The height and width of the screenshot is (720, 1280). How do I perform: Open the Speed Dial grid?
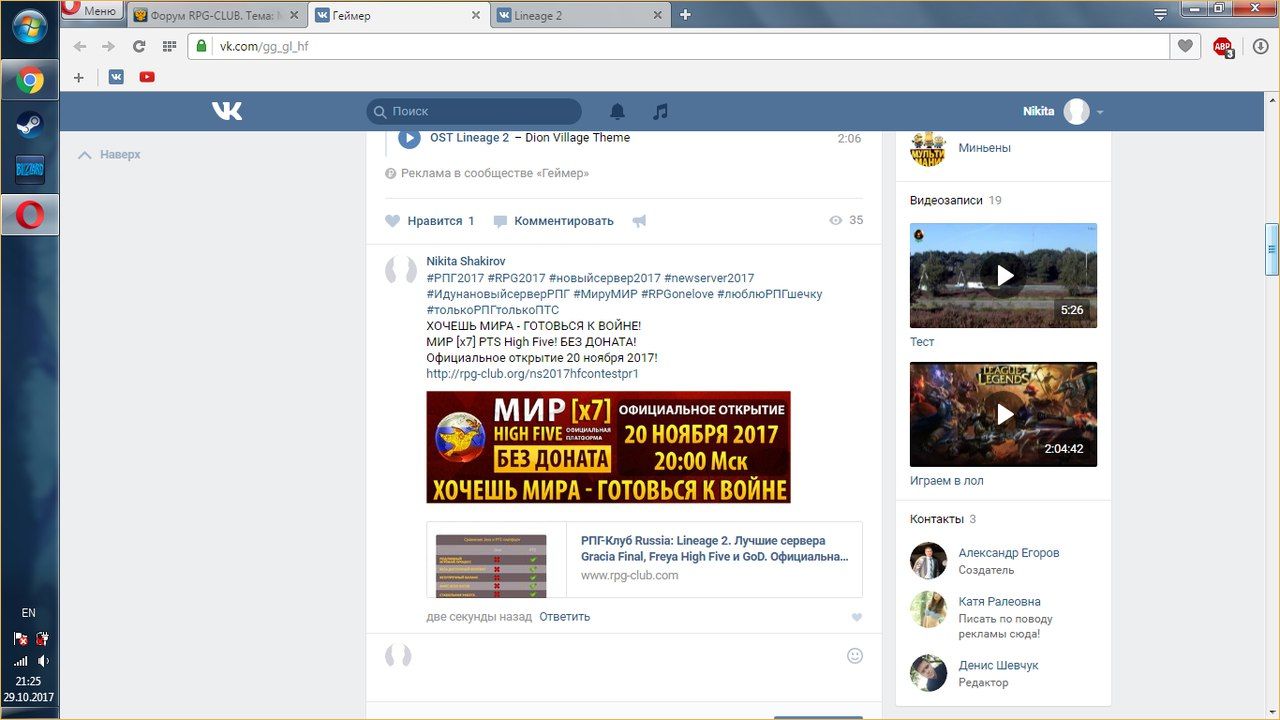(169, 46)
